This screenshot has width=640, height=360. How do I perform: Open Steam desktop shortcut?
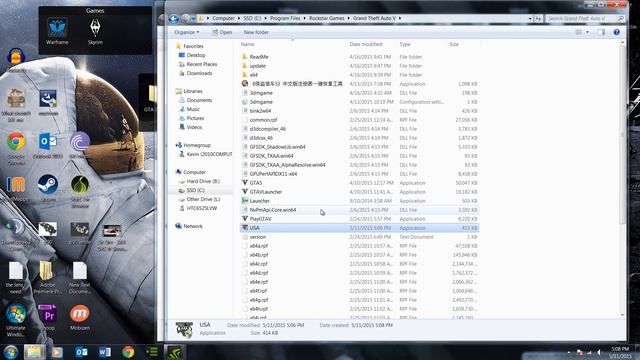pyautogui.click(x=48, y=188)
